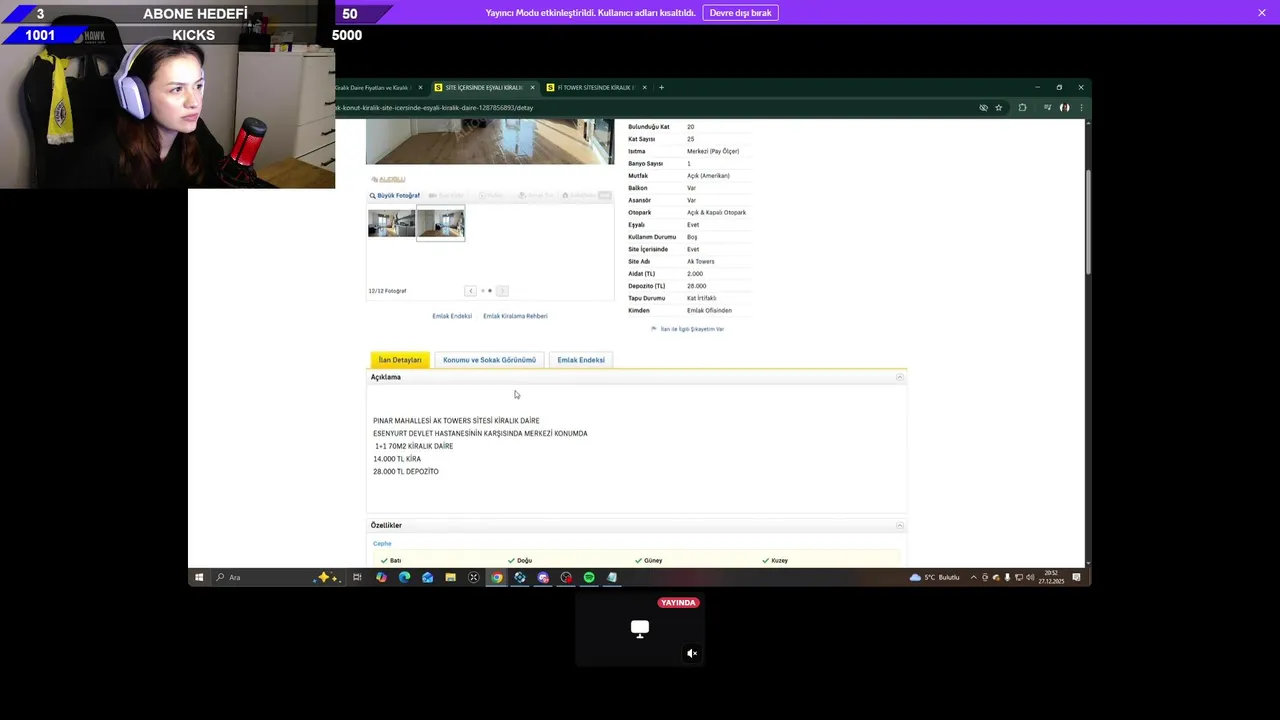Click Büyük Fotoğraf magnifier link
1280x720 pixels.
pos(395,196)
